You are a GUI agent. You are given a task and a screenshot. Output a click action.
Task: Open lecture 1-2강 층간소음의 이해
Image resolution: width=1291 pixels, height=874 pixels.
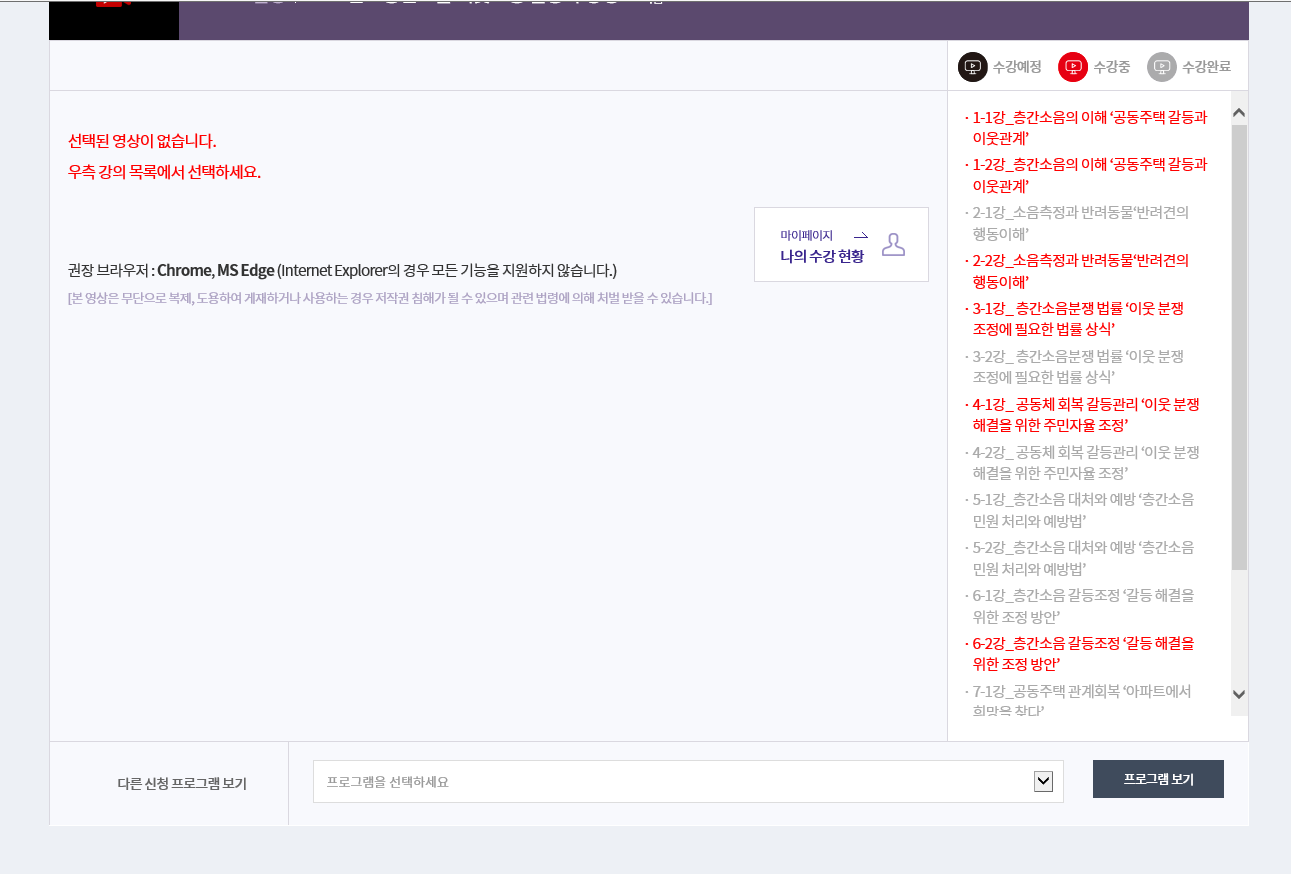tap(1090, 175)
